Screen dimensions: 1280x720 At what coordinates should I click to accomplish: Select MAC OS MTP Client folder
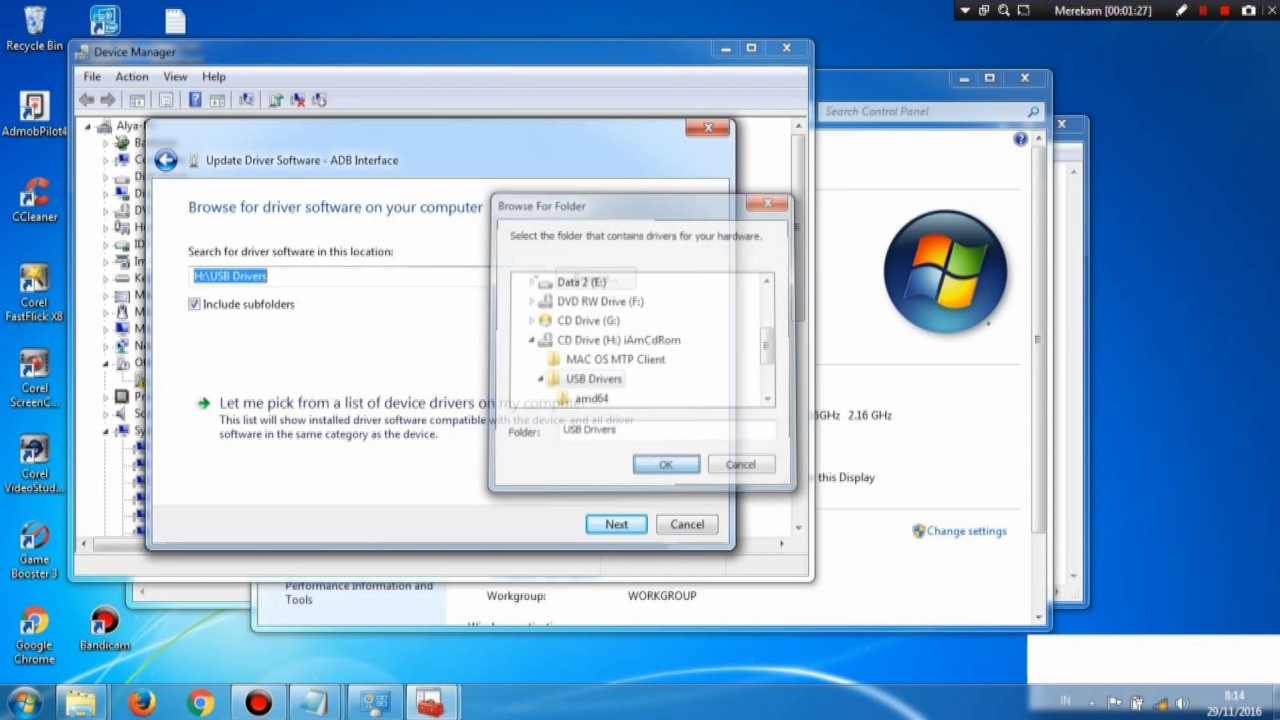(x=615, y=359)
